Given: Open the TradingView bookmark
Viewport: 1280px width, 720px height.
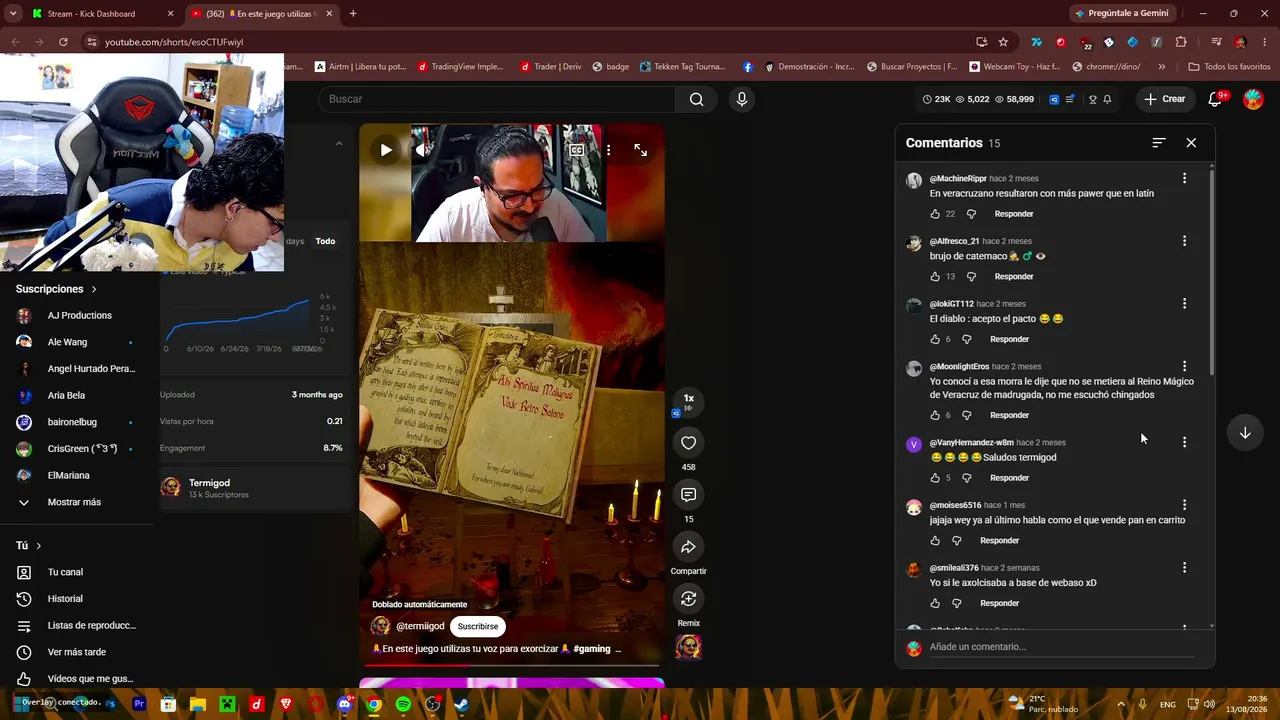Looking at the screenshot, I should (x=461, y=67).
